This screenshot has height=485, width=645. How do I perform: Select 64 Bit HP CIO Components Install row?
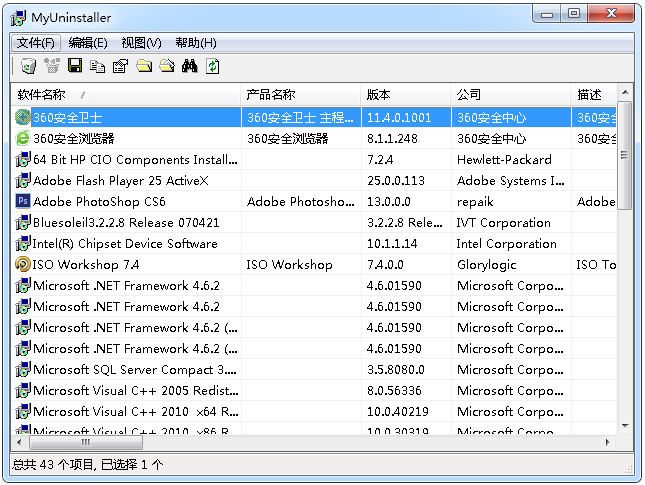pos(315,159)
